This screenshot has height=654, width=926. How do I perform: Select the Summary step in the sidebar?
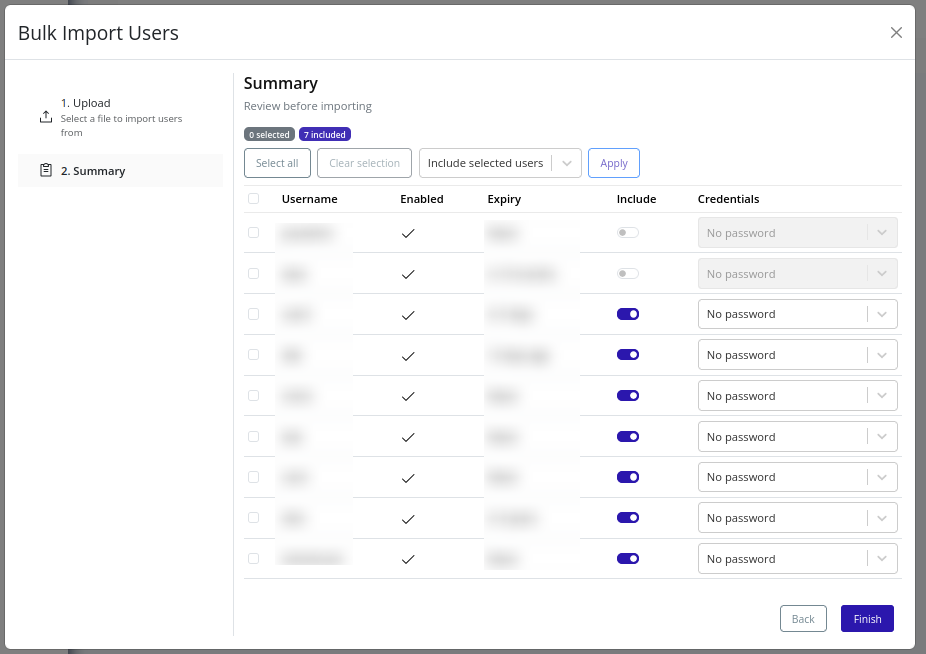(95, 170)
